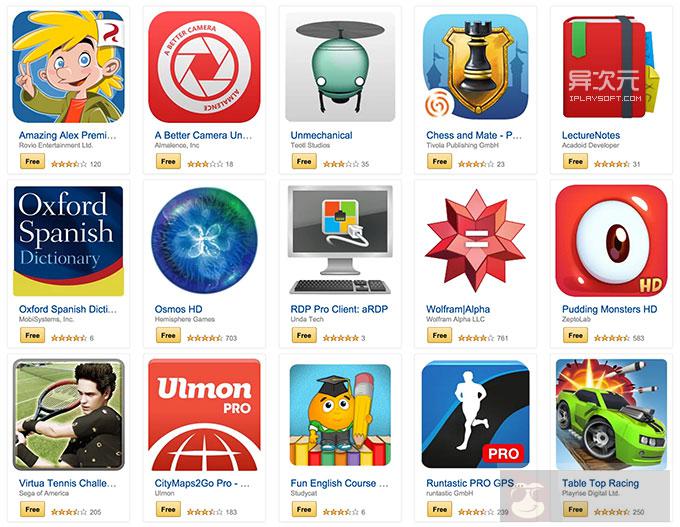Select the Table Top Racing car icon
Image resolution: width=680 pixels, height=527 pixels.
tap(611, 415)
